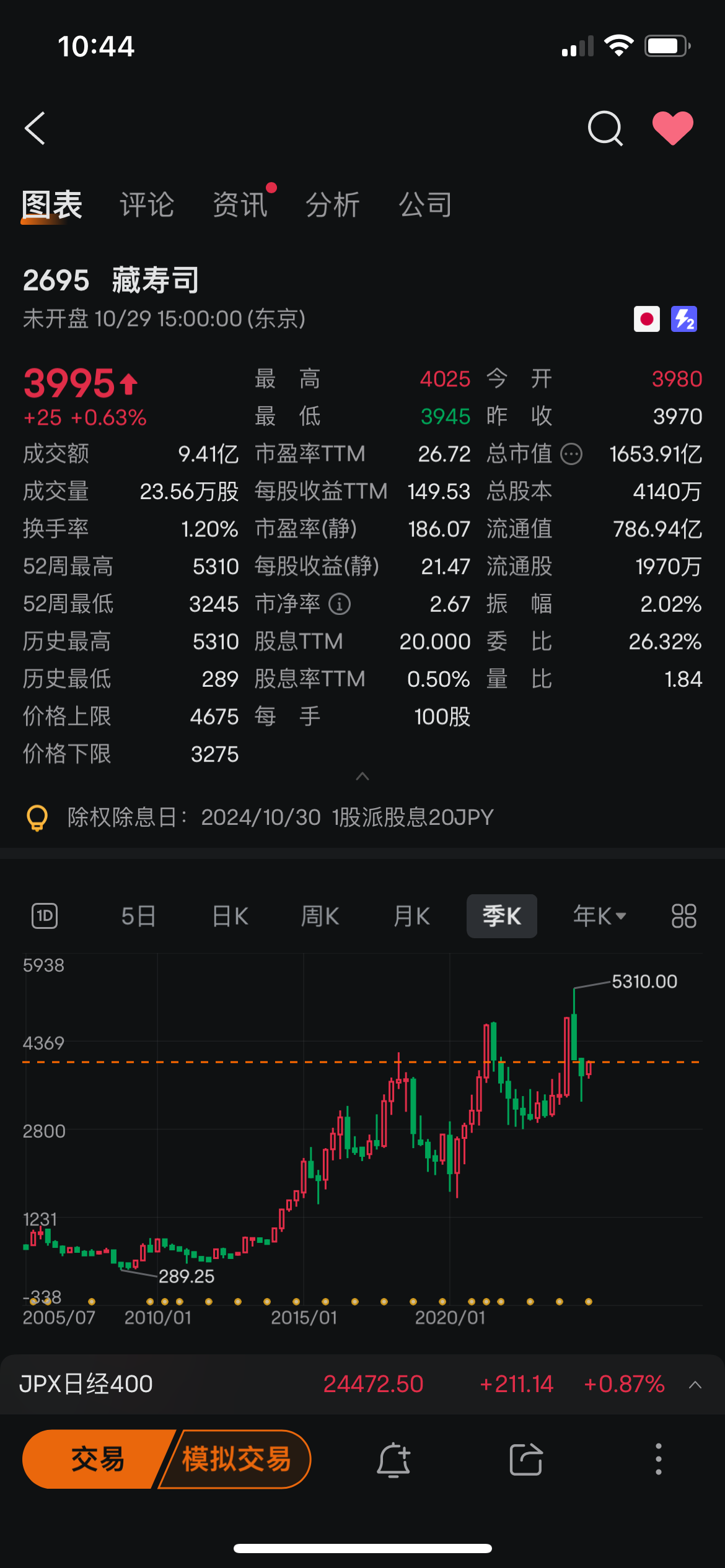The width and height of the screenshot is (725, 1568).
Task: Collapse the stock details chevron
Action: (x=362, y=777)
